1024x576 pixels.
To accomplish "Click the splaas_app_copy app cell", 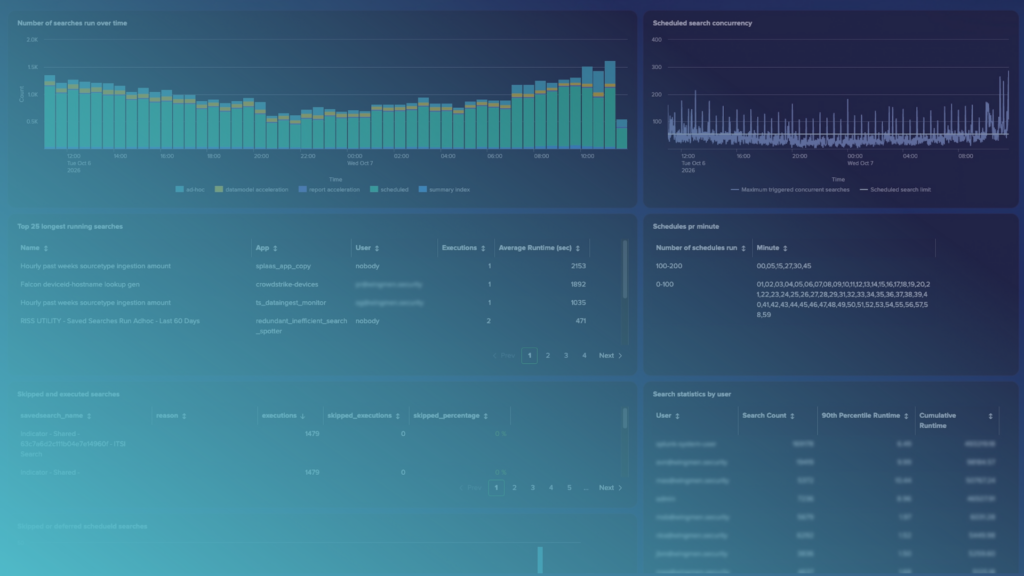I will pyautogui.click(x=283, y=266).
